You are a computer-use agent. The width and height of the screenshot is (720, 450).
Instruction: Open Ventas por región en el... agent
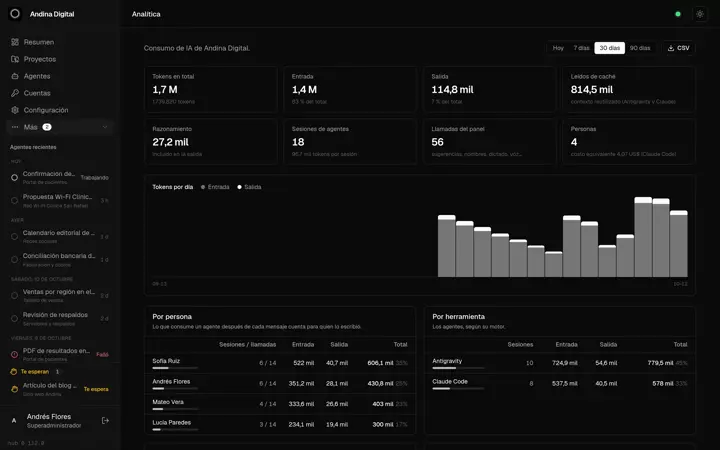(x=60, y=295)
